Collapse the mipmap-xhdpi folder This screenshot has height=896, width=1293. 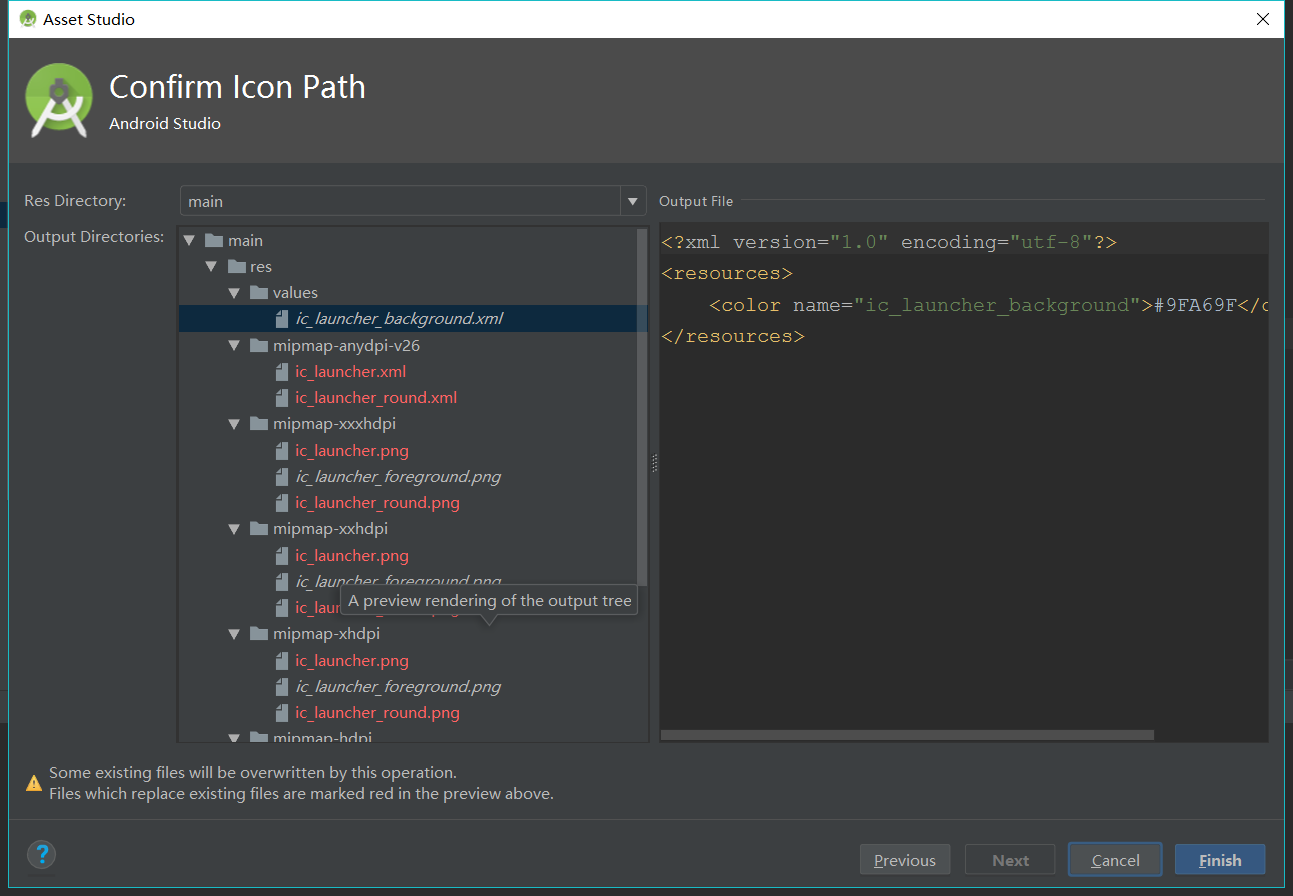click(x=234, y=634)
